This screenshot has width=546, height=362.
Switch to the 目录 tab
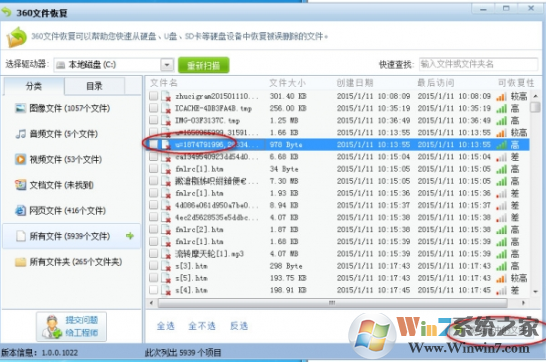click(94, 86)
